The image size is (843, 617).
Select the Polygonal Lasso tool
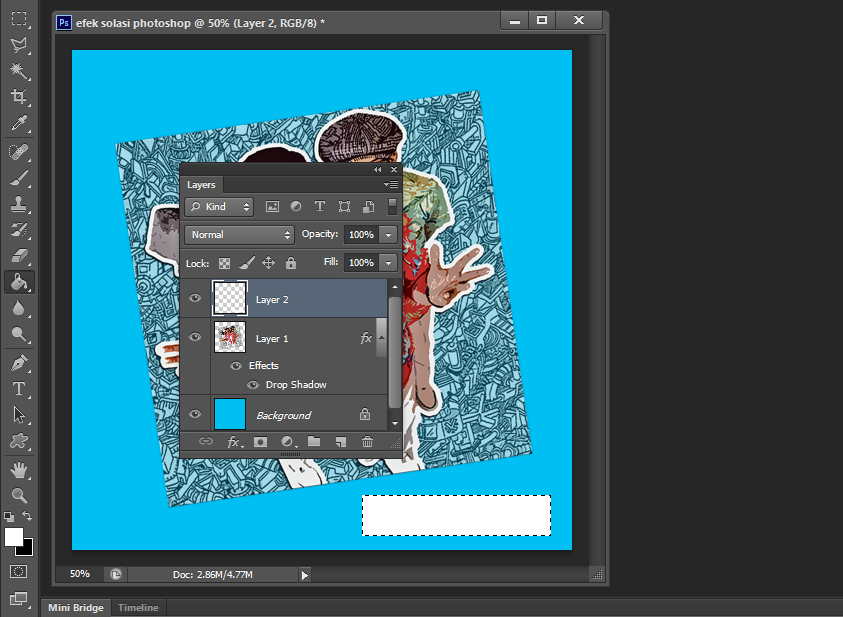point(19,45)
